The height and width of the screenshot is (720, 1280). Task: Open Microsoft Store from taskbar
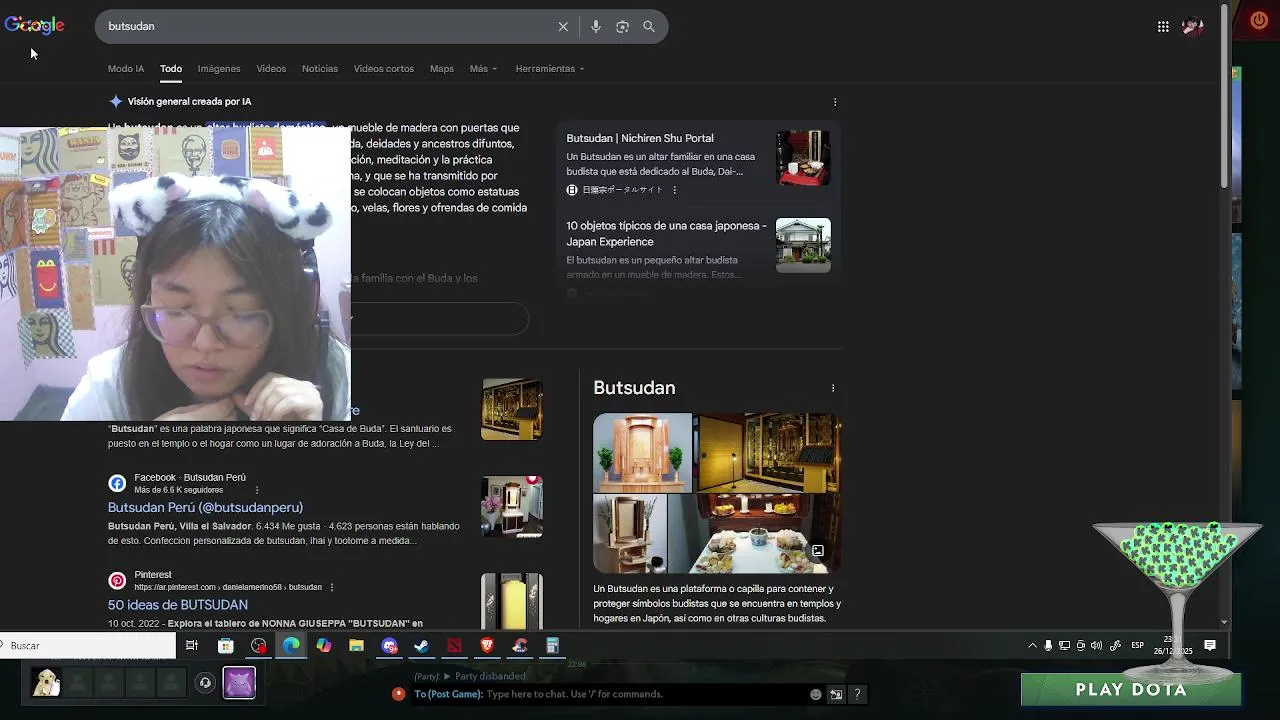(x=226, y=646)
